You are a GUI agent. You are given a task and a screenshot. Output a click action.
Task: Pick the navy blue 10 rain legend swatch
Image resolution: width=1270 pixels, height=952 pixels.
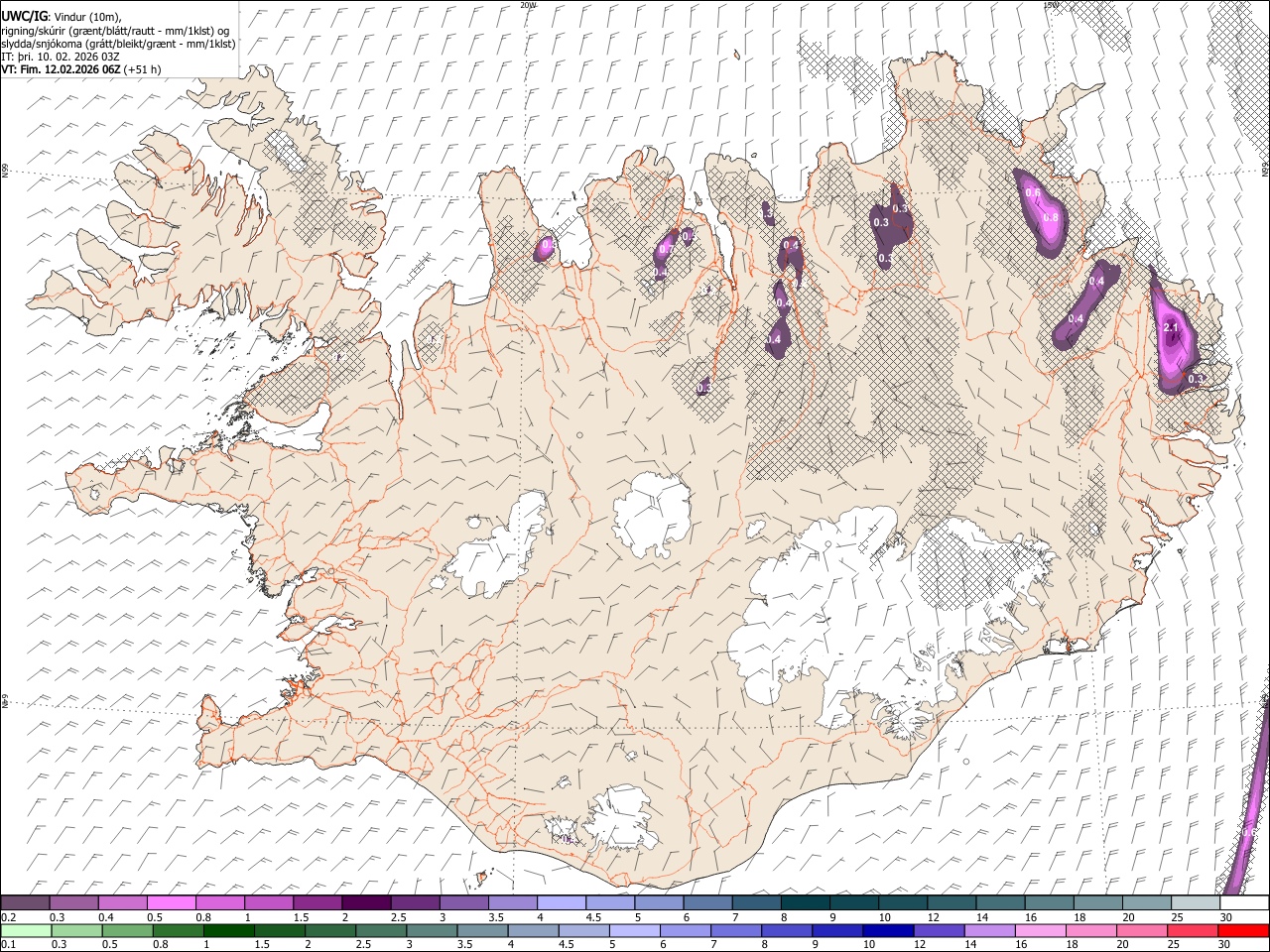(x=889, y=931)
